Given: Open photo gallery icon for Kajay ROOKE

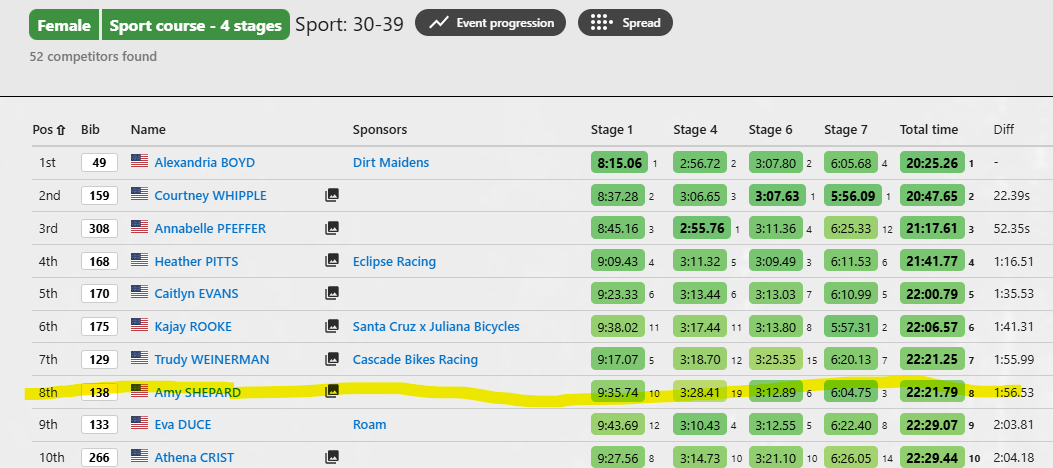Looking at the screenshot, I should [331, 326].
